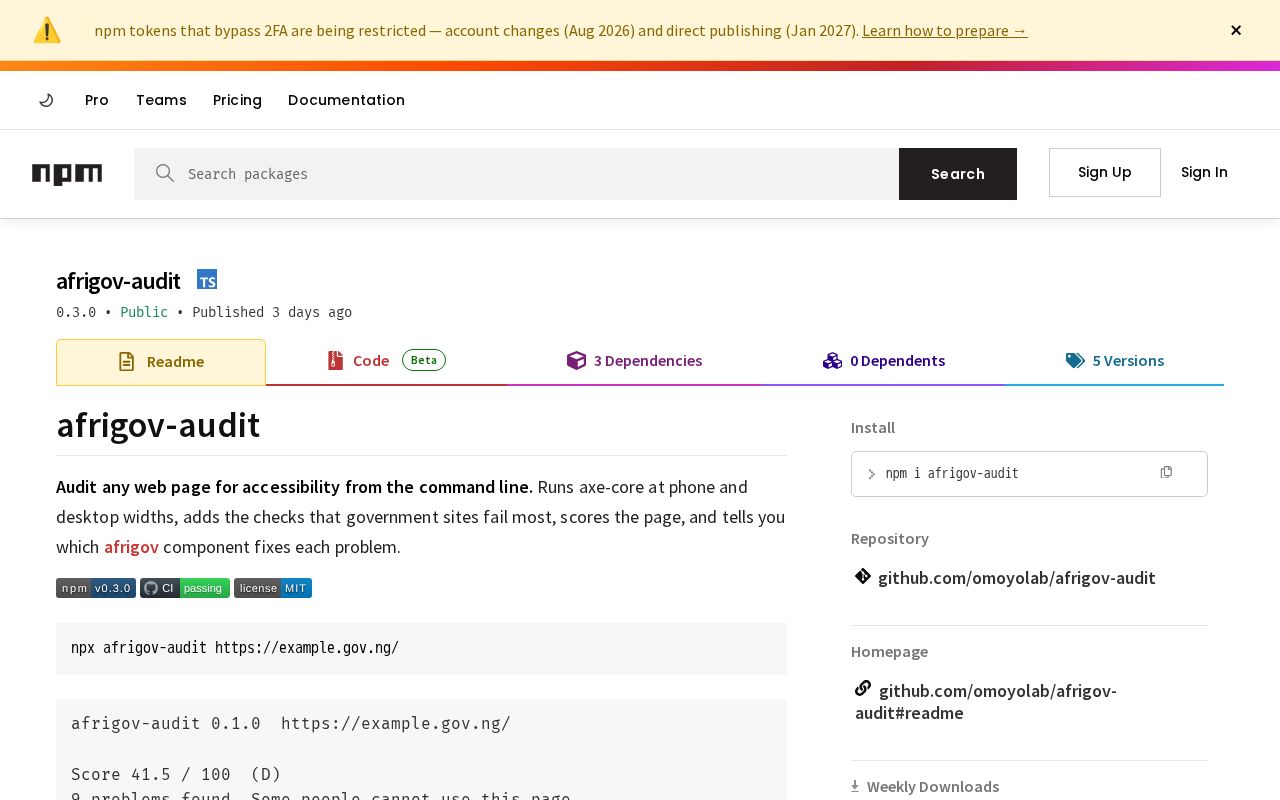Toggle dark mode moon icon
This screenshot has height=800, width=1280.
[46, 100]
